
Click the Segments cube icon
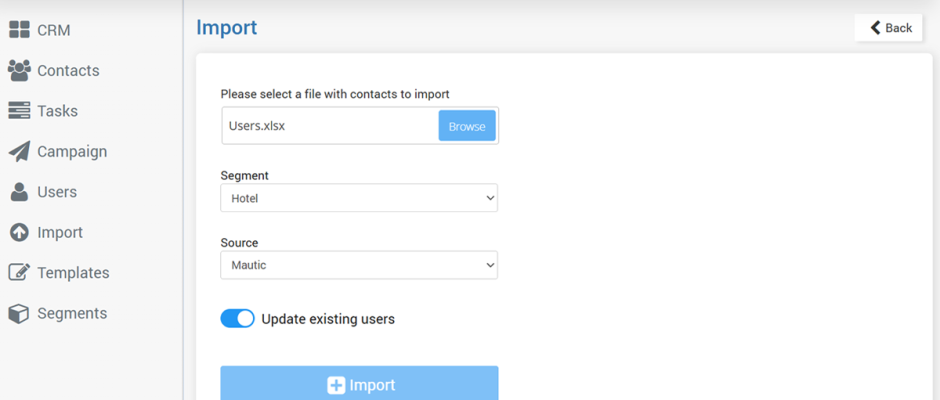click(19, 314)
